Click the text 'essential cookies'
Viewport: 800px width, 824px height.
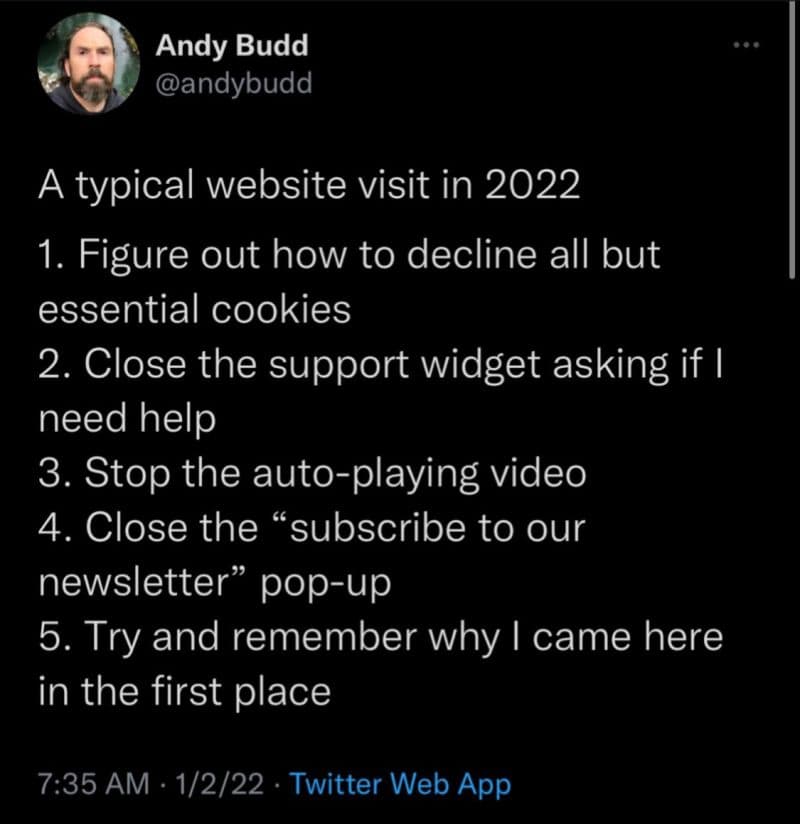(x=194, y=310)
